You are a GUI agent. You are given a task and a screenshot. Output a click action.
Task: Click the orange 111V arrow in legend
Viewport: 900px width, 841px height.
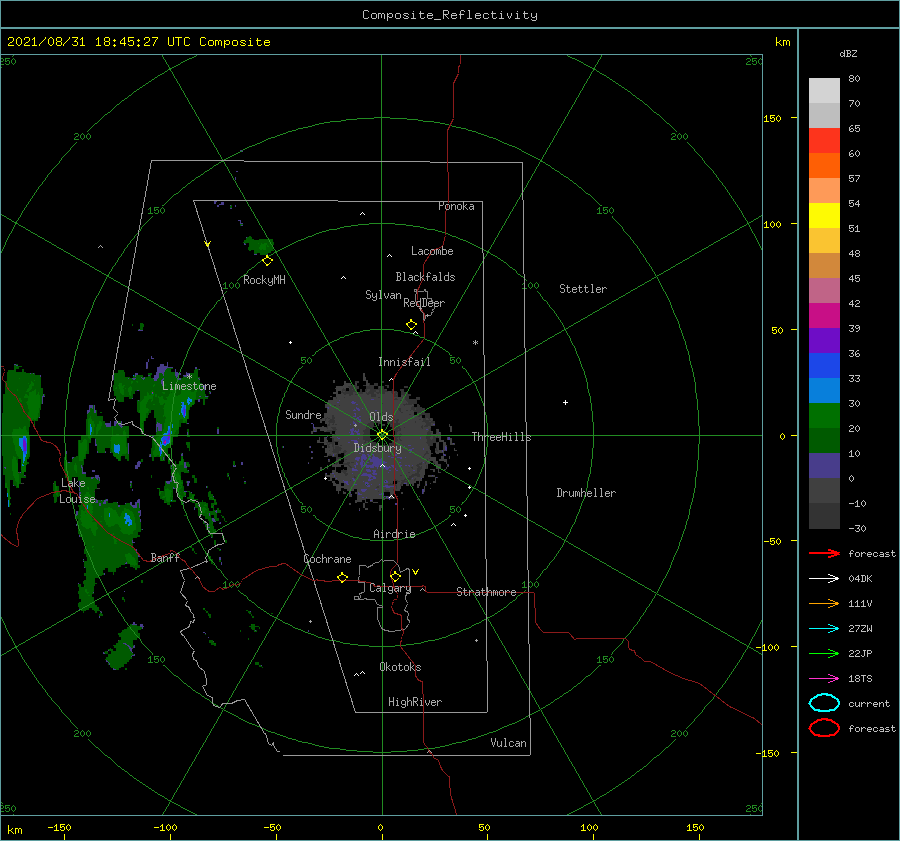pos(824,603)
